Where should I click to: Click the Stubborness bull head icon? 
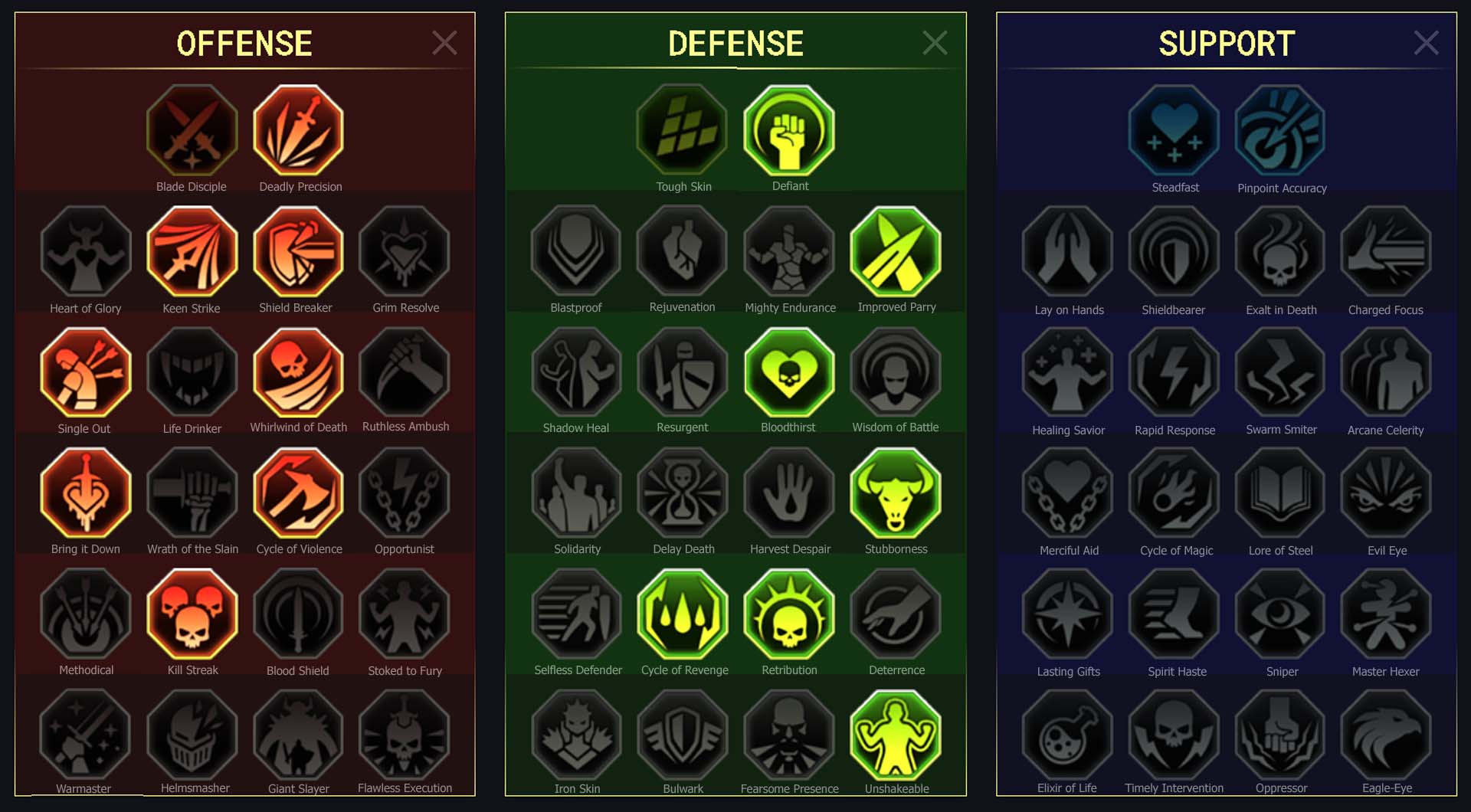pos(896,493)
